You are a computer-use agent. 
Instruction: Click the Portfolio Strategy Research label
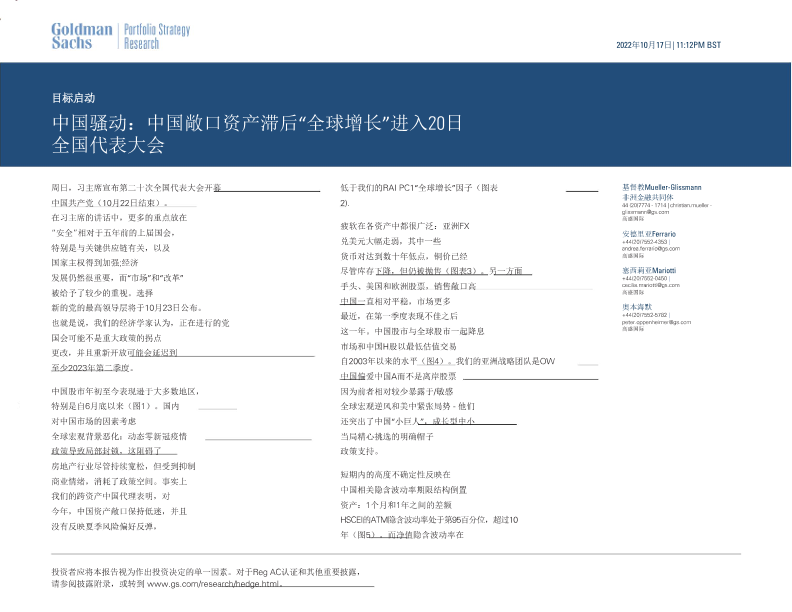(x=156, y=37)
